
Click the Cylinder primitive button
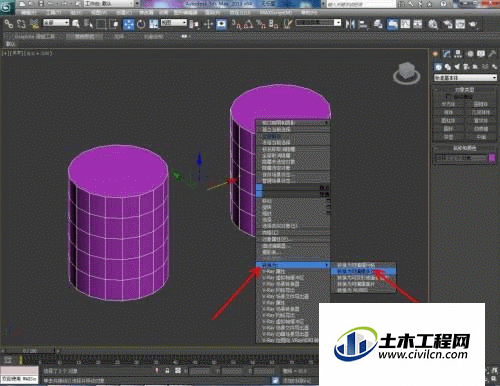pos(448,120)
